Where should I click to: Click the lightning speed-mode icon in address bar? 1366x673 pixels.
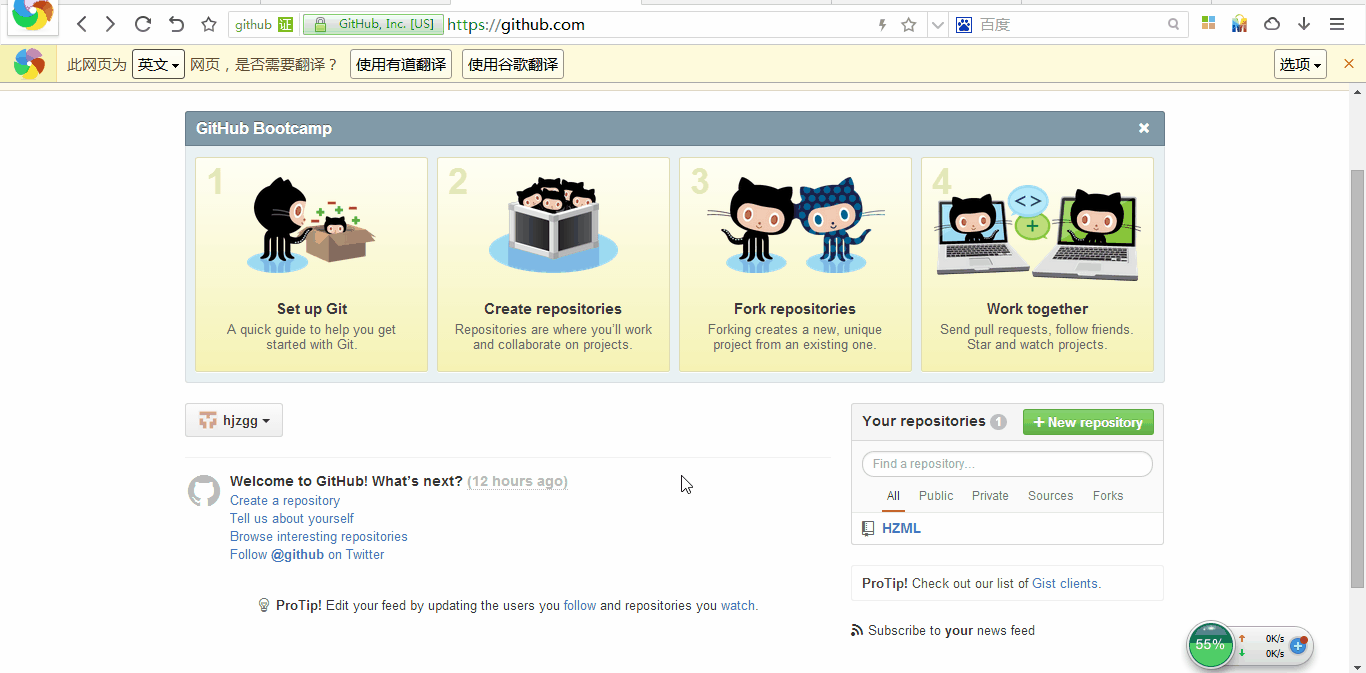tap(882, 25)
